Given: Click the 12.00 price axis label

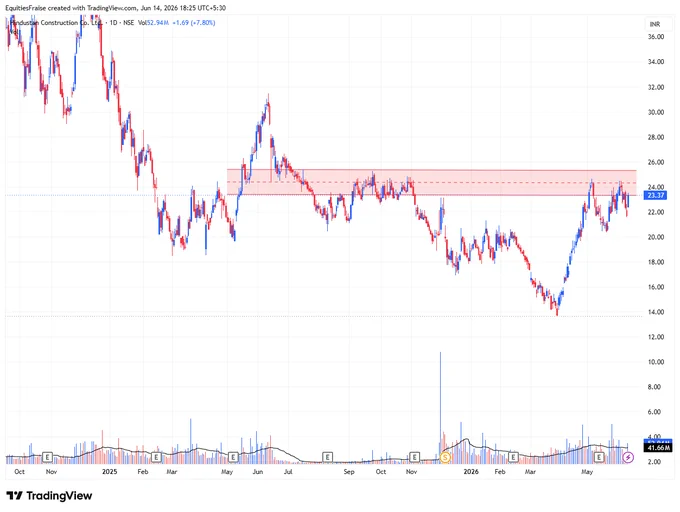Looking at the screenshot, I should click(x=656, y=337).
